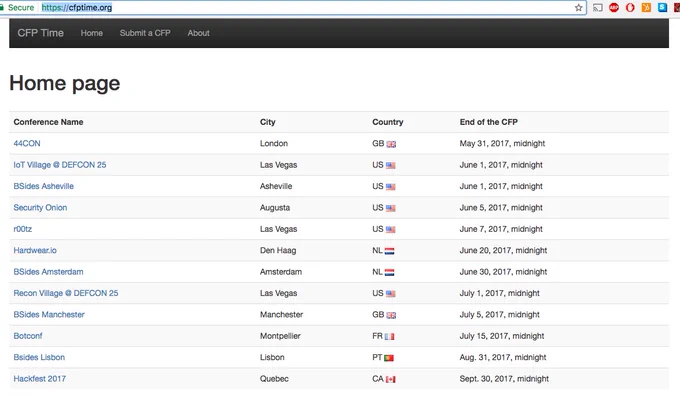The image size is (680, 396).
Task: Open the r00tz conference link
Action: (23, 229)
